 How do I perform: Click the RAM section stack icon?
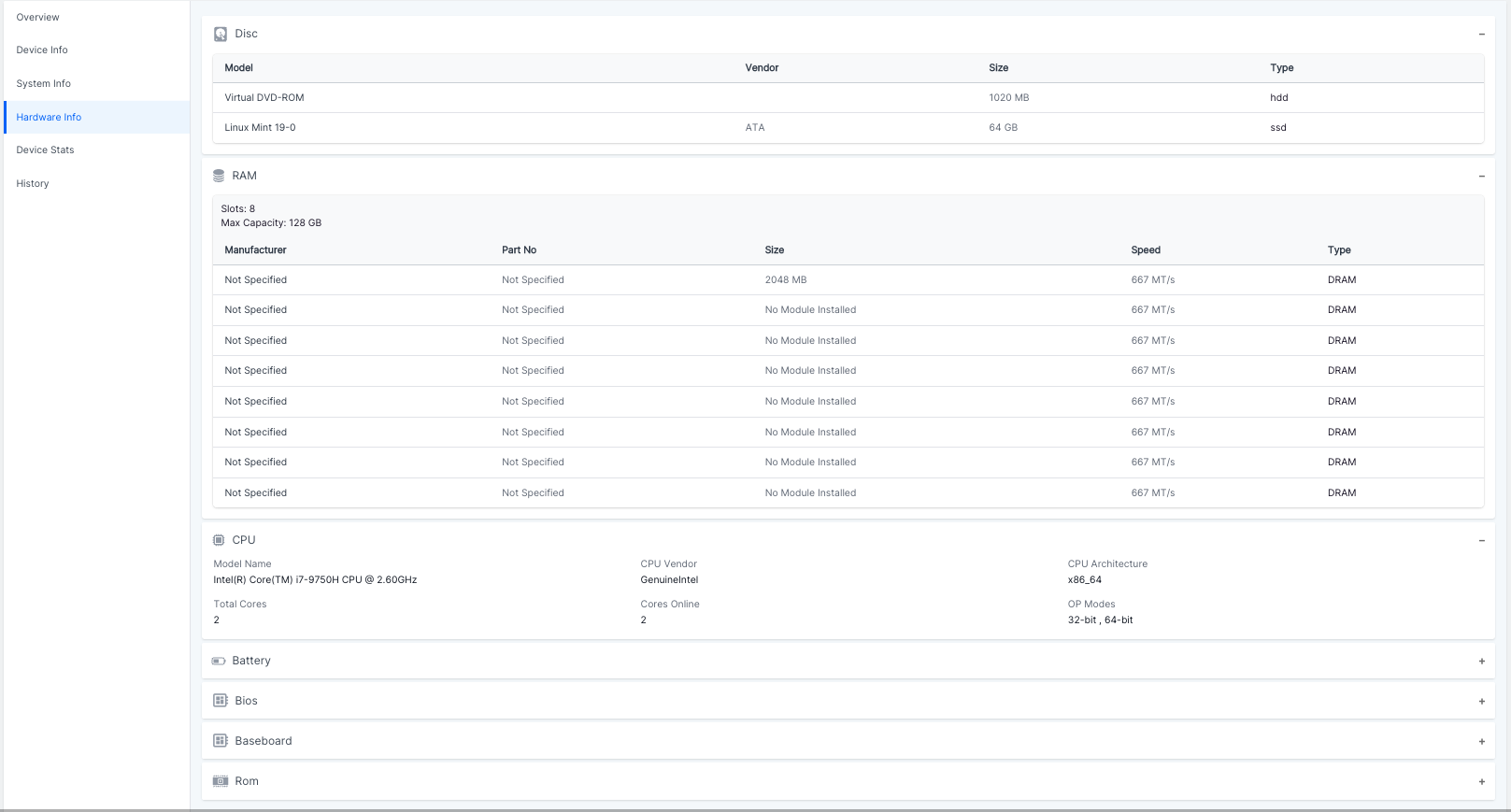219,176
